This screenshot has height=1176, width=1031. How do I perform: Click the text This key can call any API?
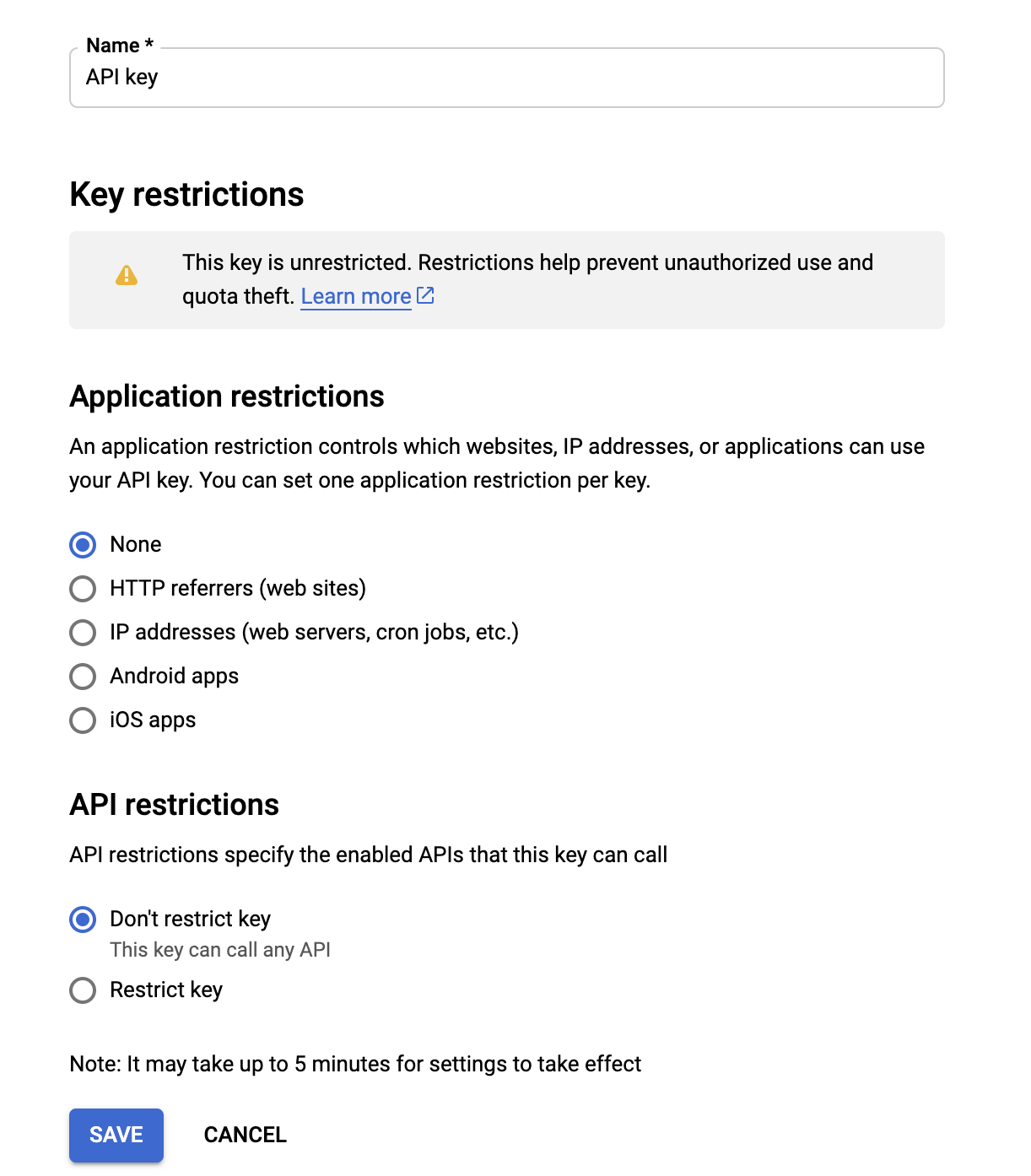click(x=220, y=950)
